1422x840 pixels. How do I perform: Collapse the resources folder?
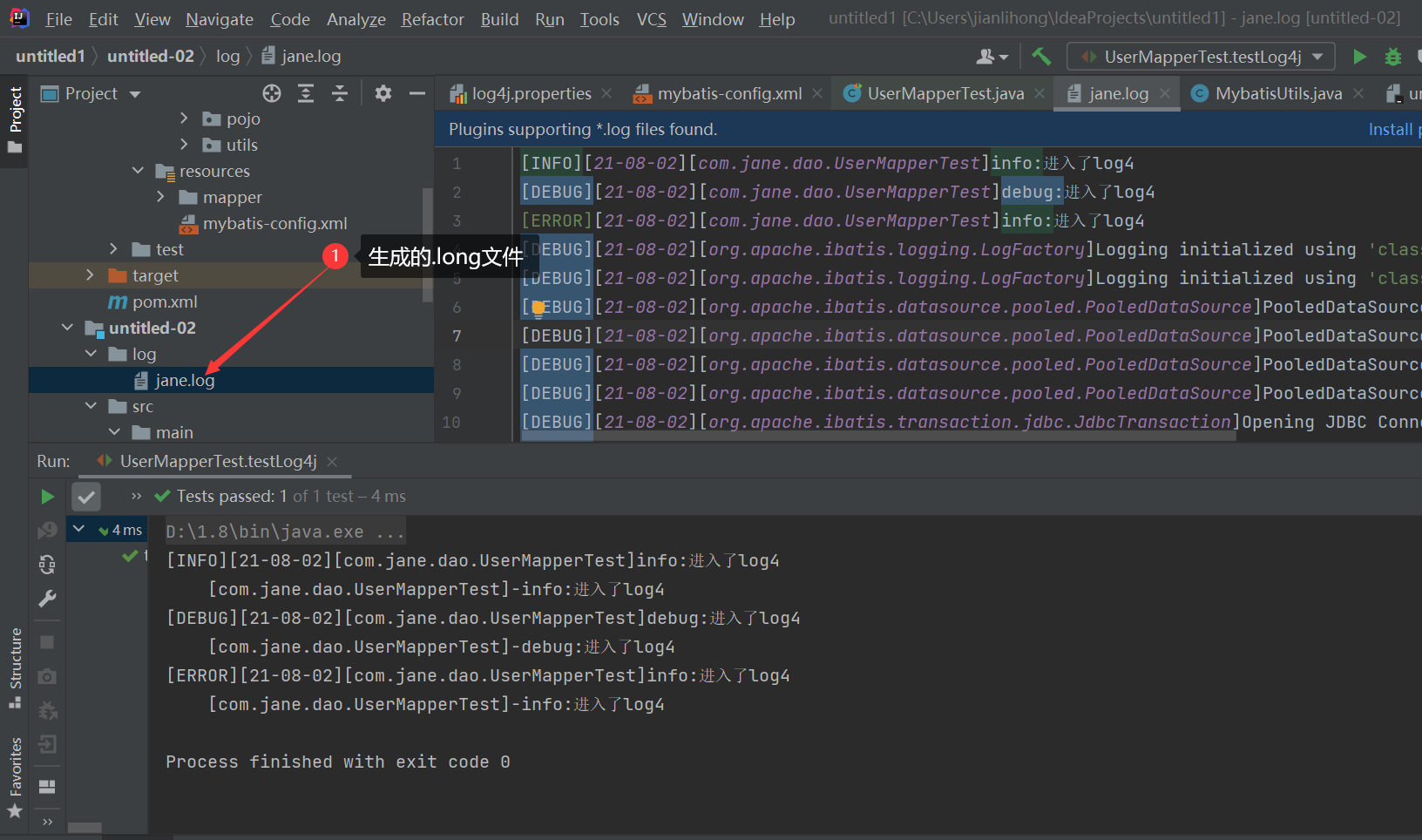(x=138, y=170)
